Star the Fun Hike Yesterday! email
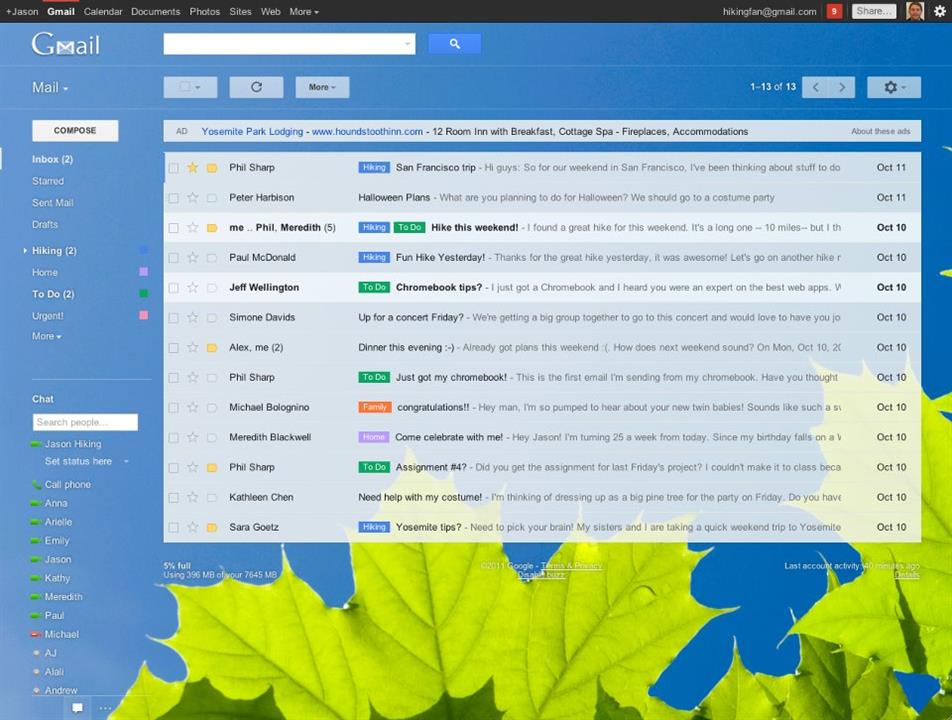Image resolution: width=952 pixels, height=720 pixels. pos(192,257)
